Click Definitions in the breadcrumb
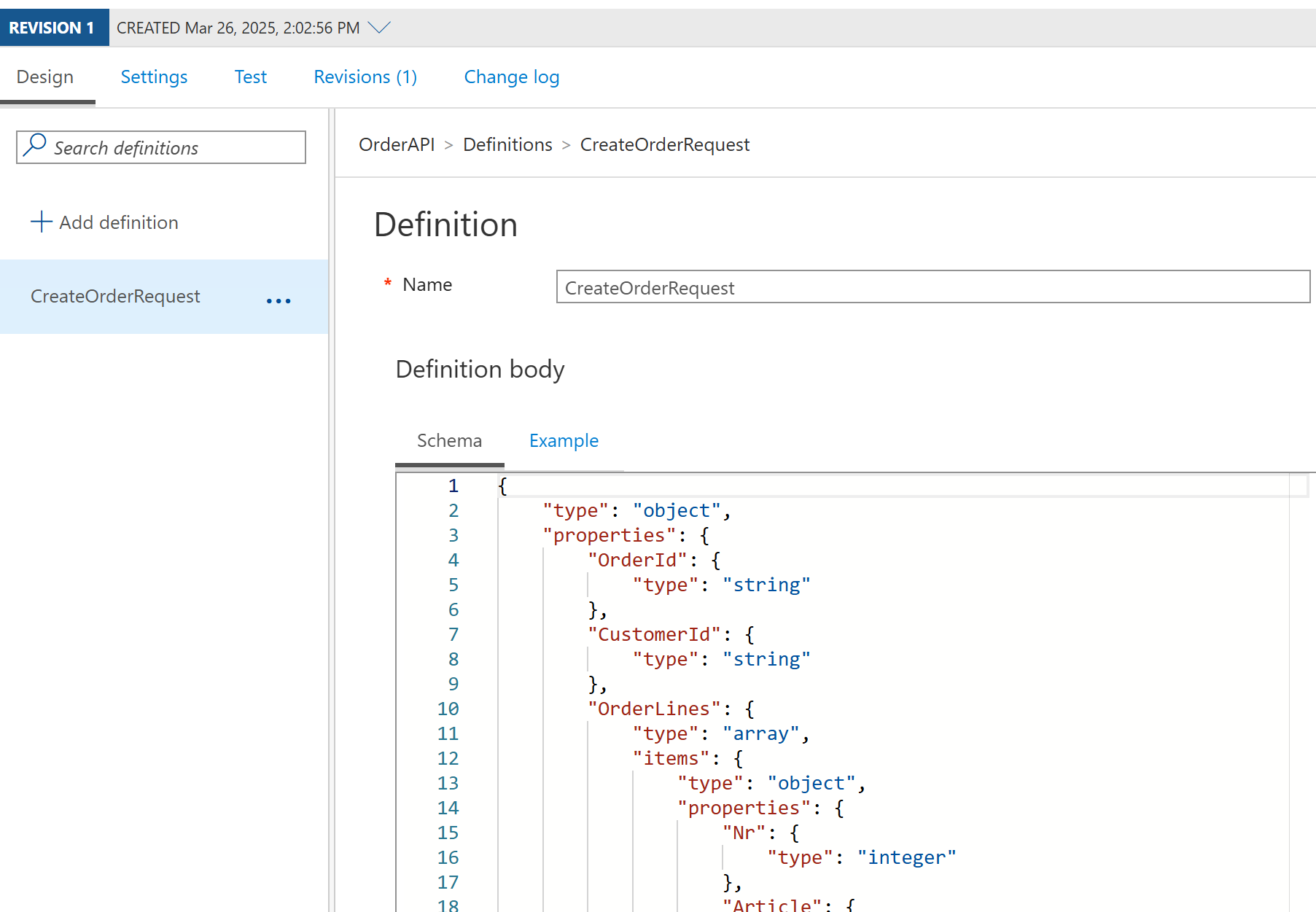This screenshot has height=912, width=1316. pyautogui.click(x=507, y=144)
